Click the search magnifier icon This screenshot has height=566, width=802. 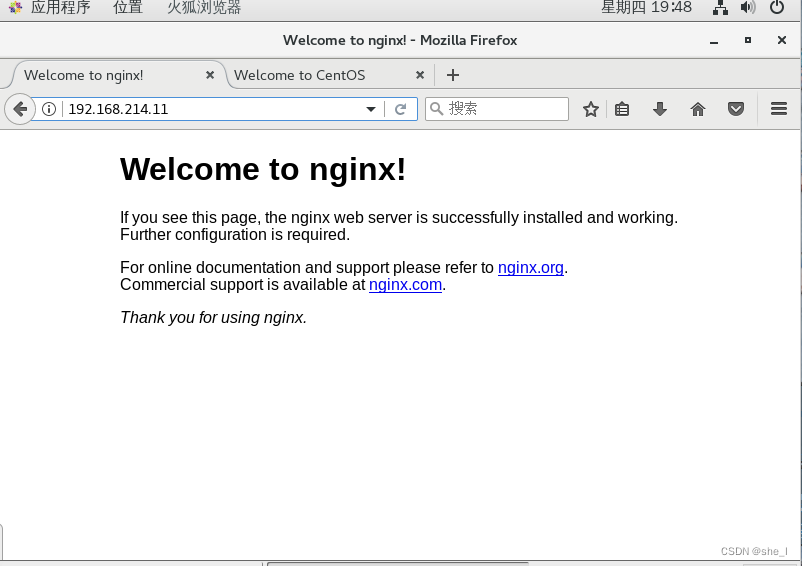point(436,108)
